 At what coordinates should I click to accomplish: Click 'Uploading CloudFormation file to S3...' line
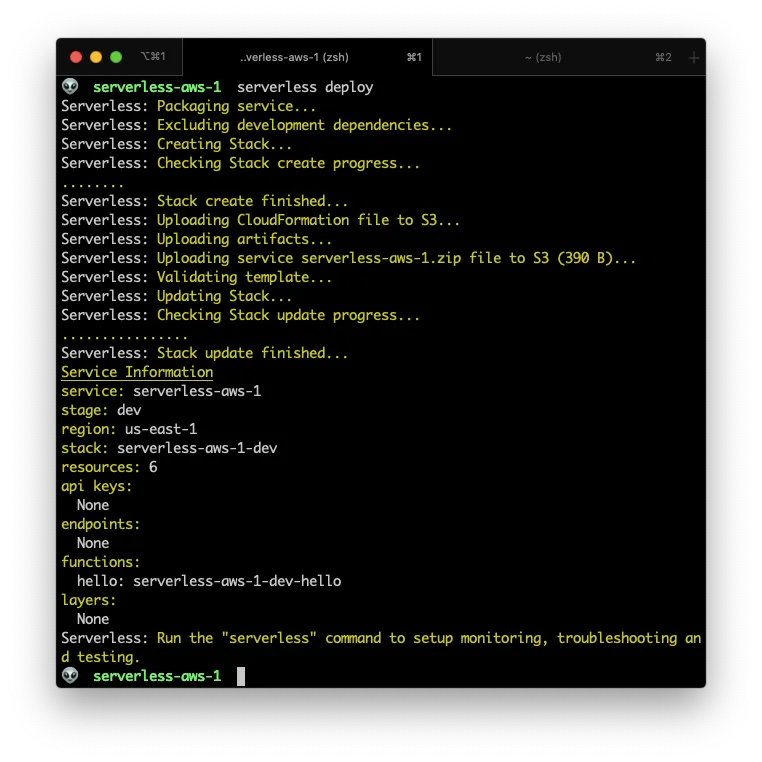coord(260,220)
